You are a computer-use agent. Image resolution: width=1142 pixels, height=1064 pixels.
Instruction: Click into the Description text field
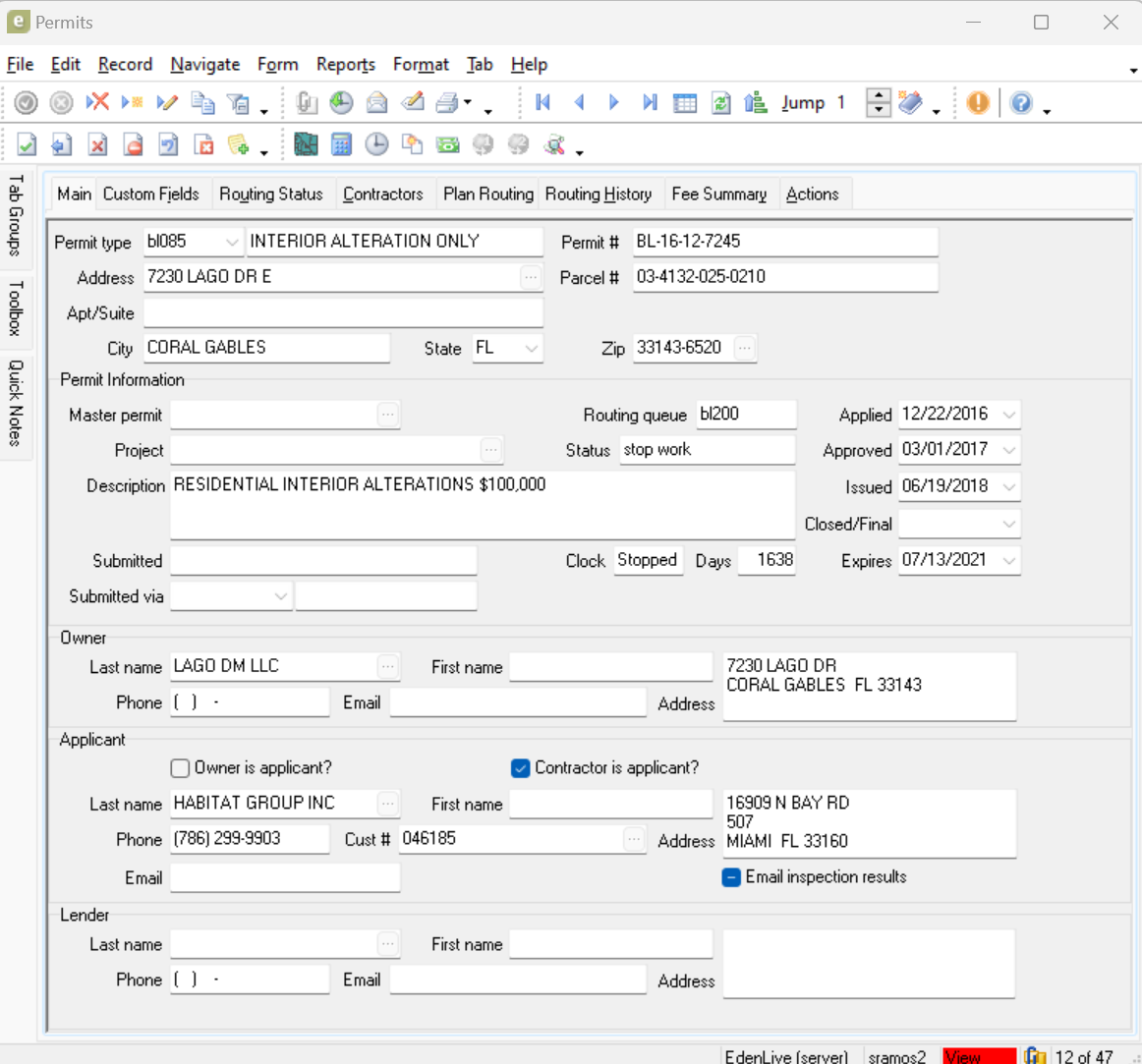[482, 505]
